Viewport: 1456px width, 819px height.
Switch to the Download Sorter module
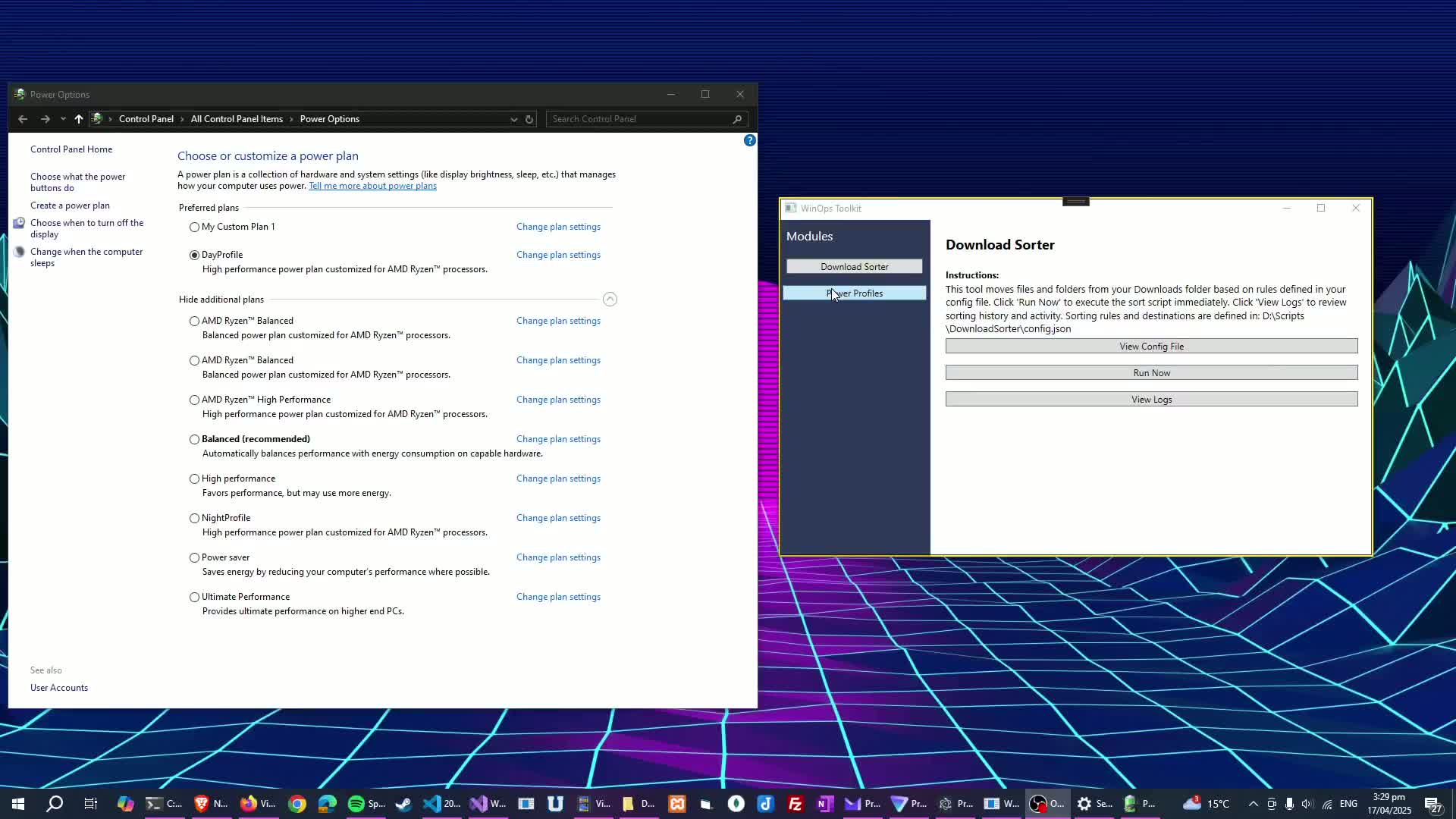tap(854, 267)
